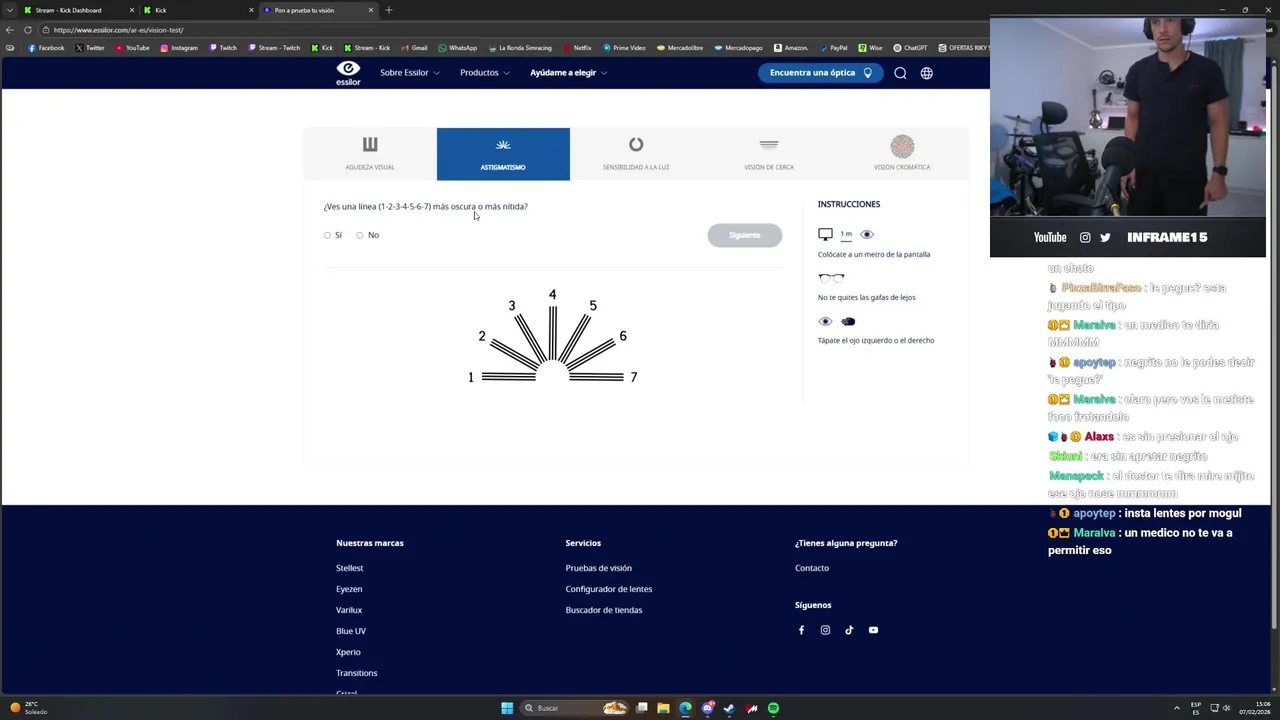Click the covered-eye icon in Instrucciones
The width and height of the screenshot is (1280, 720).
coord(848,321)
